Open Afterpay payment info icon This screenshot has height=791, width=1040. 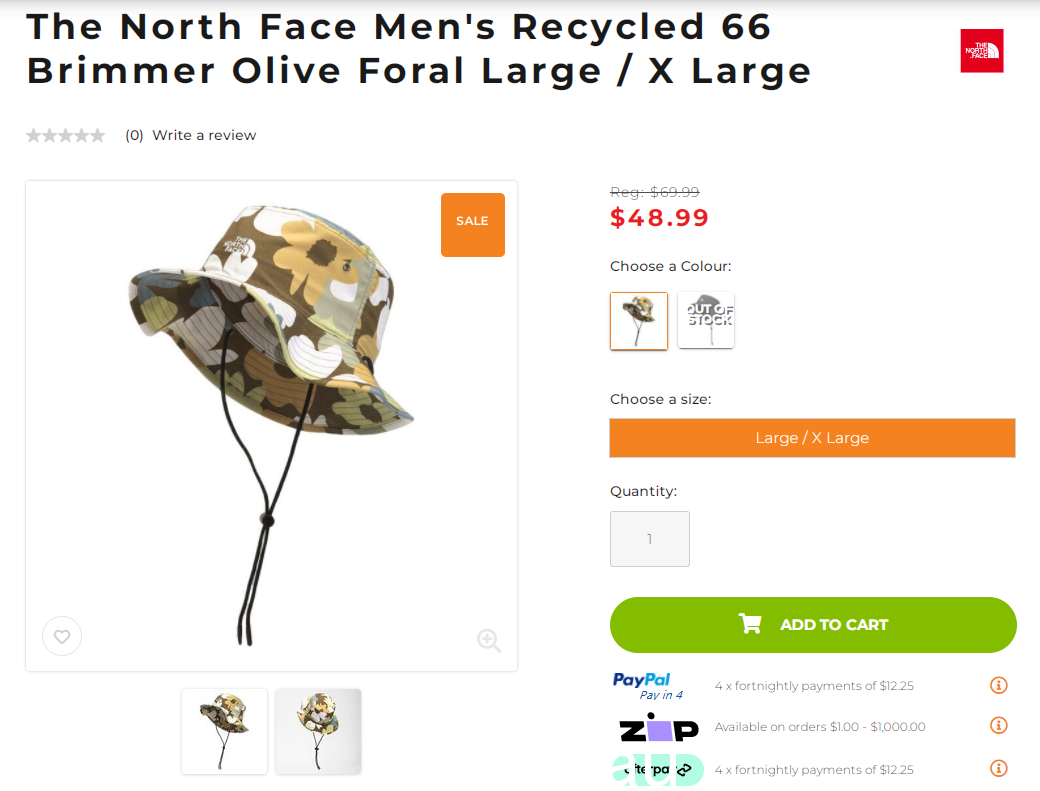coord(998,768)
